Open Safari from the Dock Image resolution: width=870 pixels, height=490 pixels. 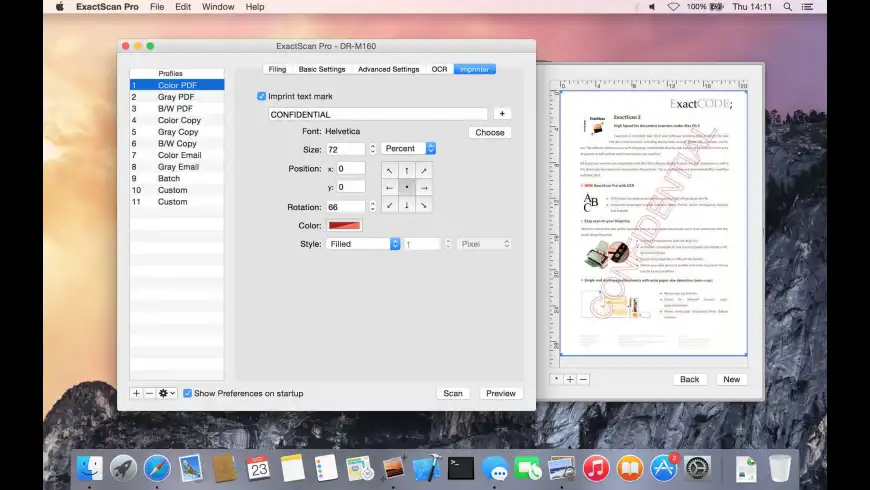[x=157, y=467]
